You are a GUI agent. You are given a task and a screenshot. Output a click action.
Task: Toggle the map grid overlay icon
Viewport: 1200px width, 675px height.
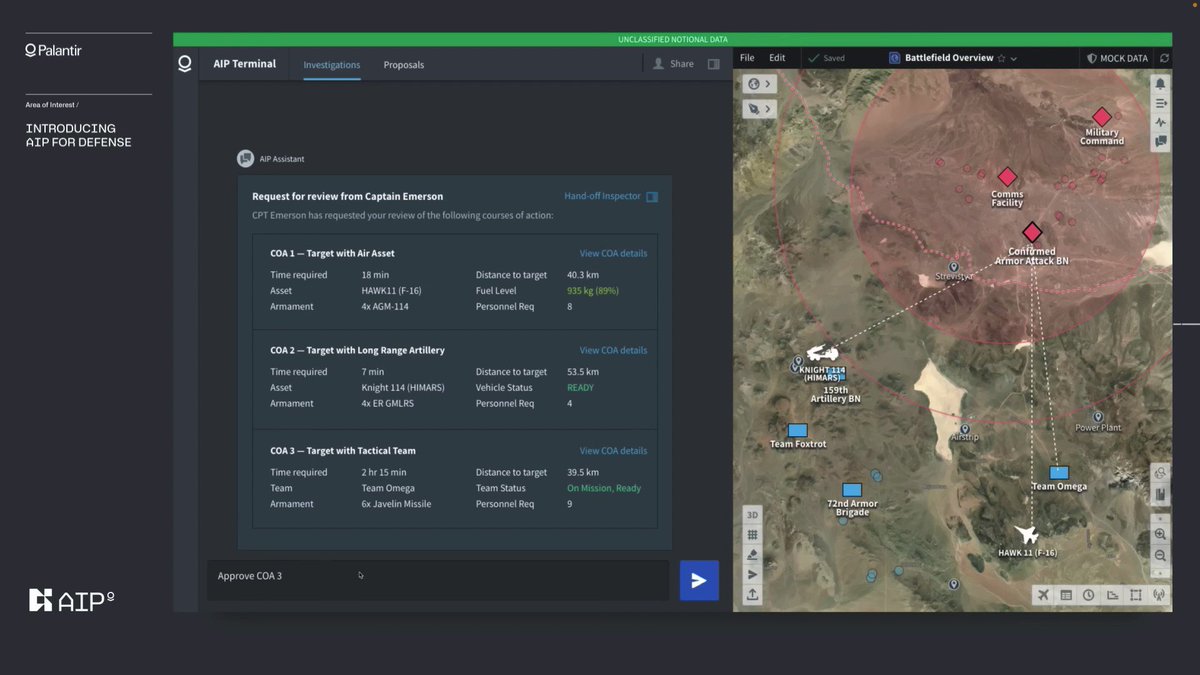pyautogui.click(x=753, y=535)
